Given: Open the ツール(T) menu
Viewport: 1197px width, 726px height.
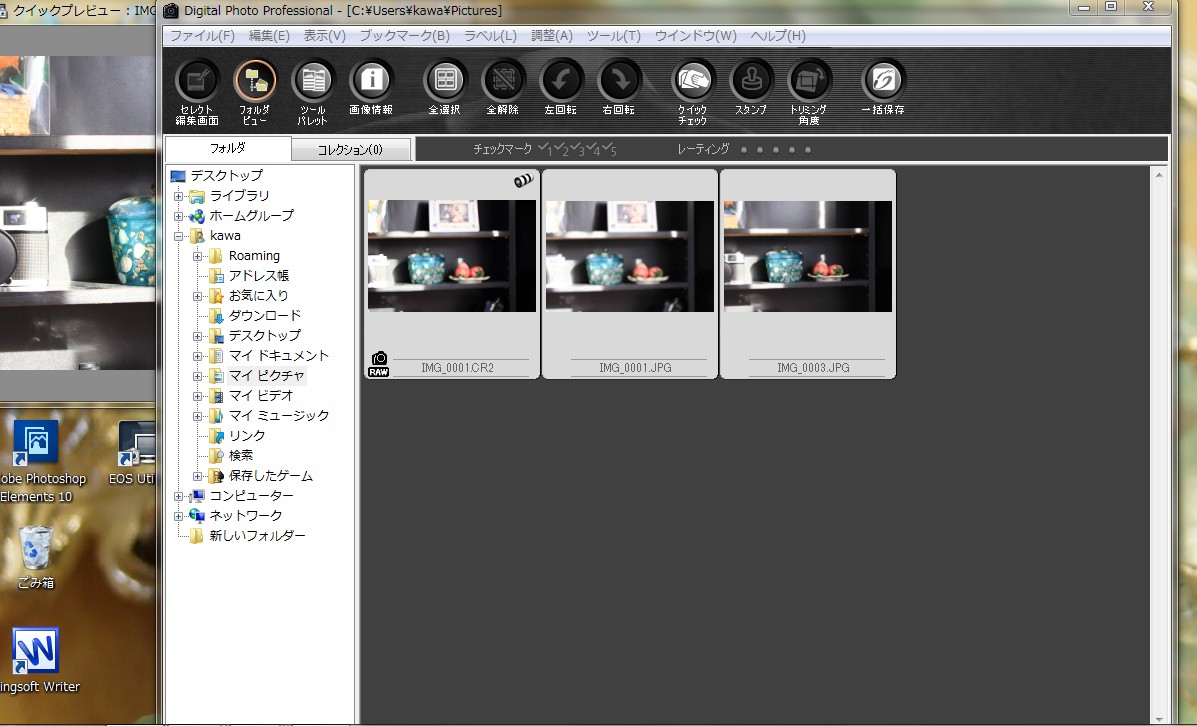Looking at the screenshot, I should tap(614, 36).
